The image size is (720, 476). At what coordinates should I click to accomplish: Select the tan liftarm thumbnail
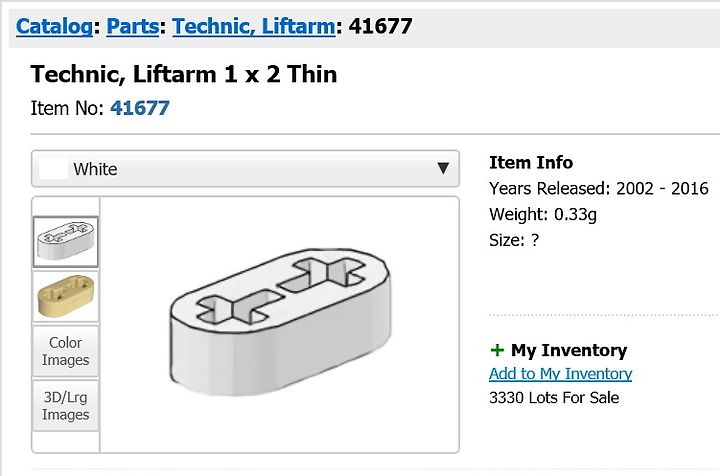[x=66, y=296]
